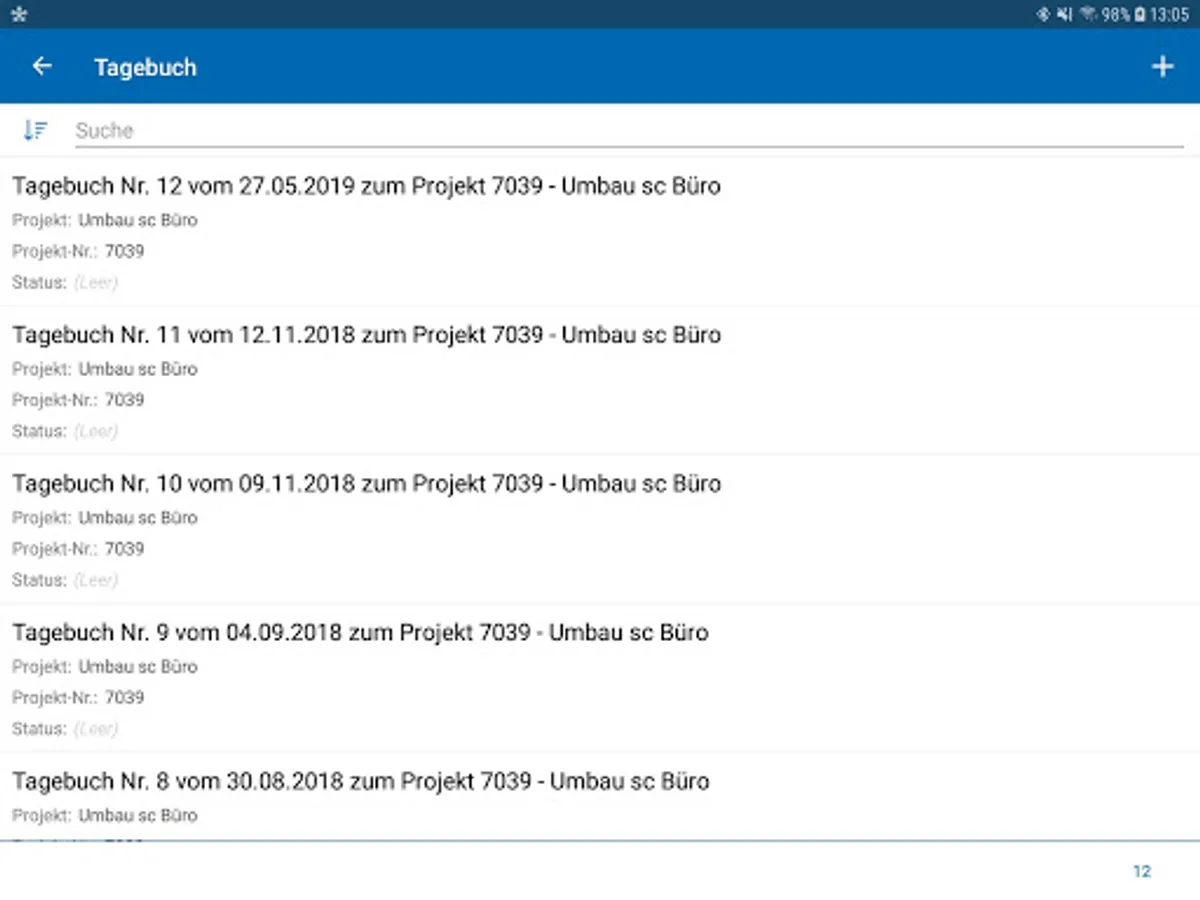Screen dimensions: 1200x900
Task: Tap the Tagebuch header title
Action: (x=145, y=68)
